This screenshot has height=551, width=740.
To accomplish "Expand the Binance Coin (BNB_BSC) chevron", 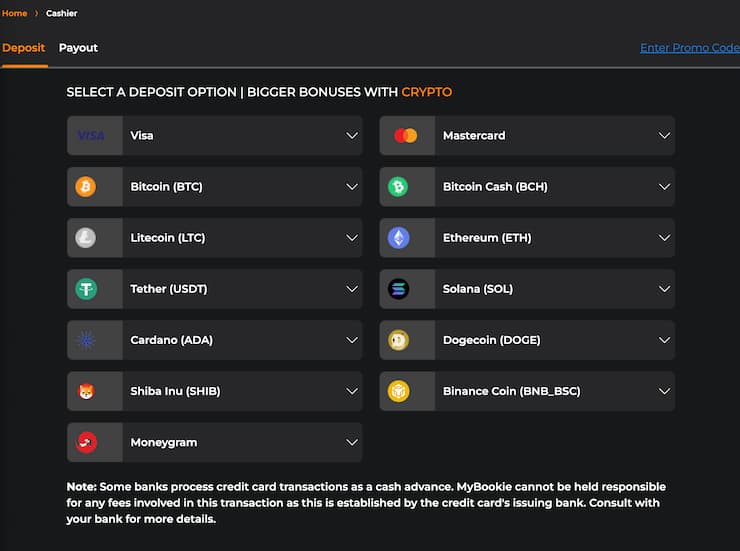I will point(664,391).
